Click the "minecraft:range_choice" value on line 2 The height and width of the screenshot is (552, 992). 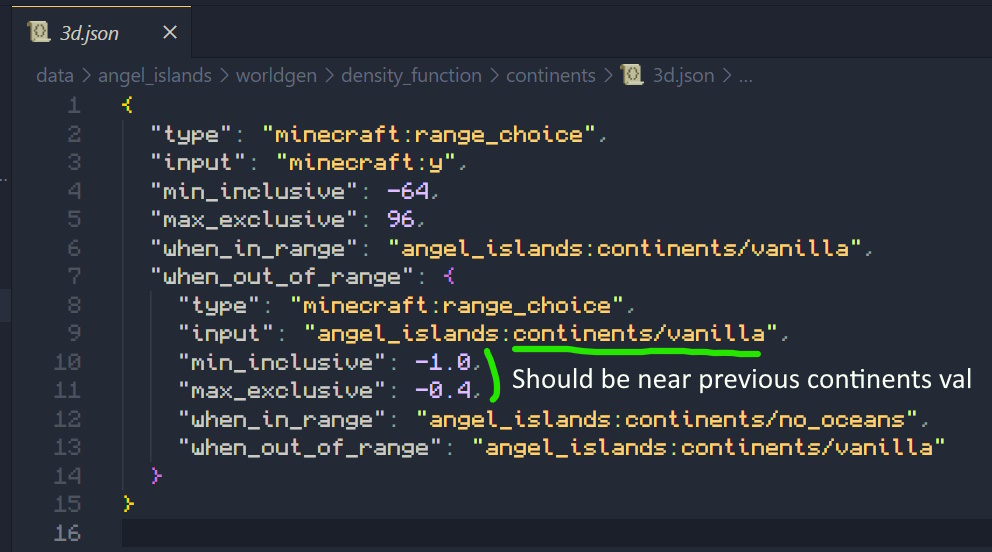click(429, 134)
